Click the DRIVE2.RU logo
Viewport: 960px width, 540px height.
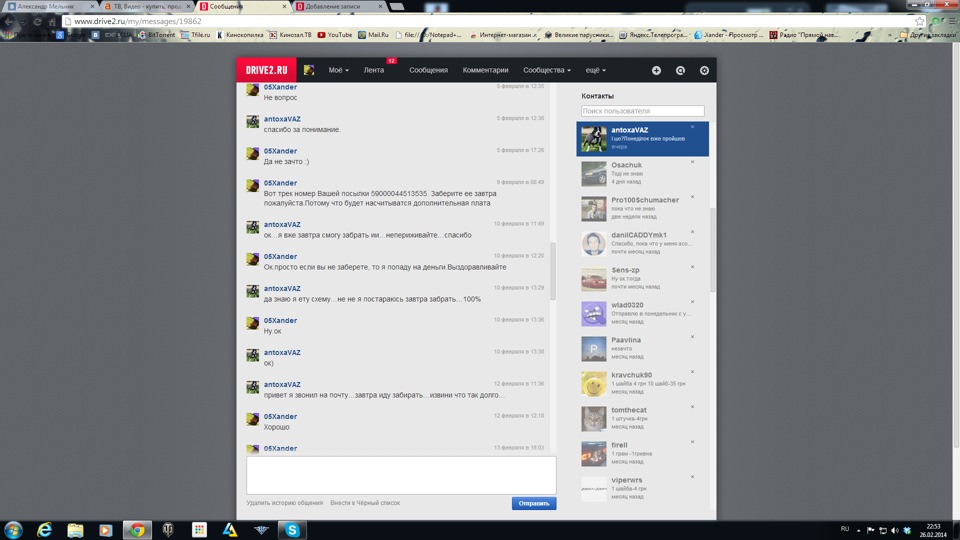[266, 70]
